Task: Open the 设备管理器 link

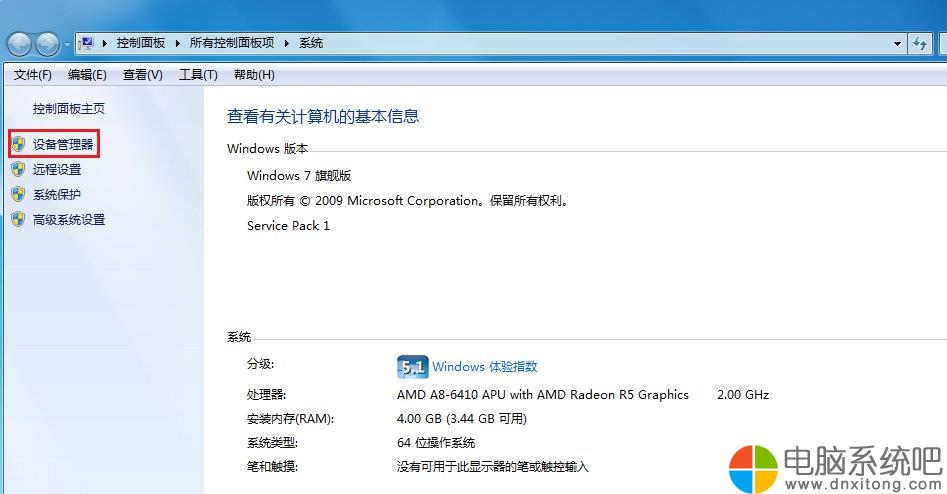Action: pyautogui.click(x=63, y=144)
